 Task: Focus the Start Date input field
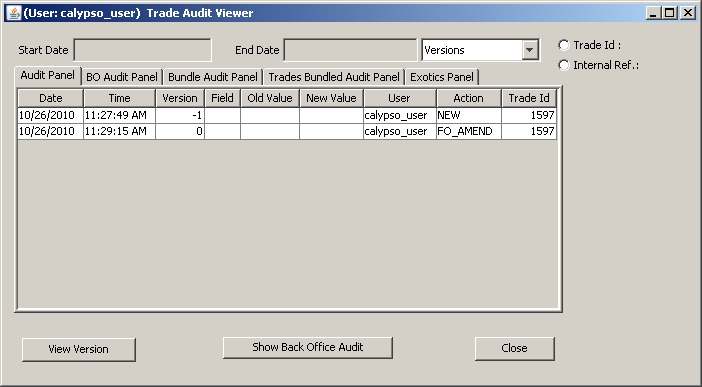(x=142, y=50)
